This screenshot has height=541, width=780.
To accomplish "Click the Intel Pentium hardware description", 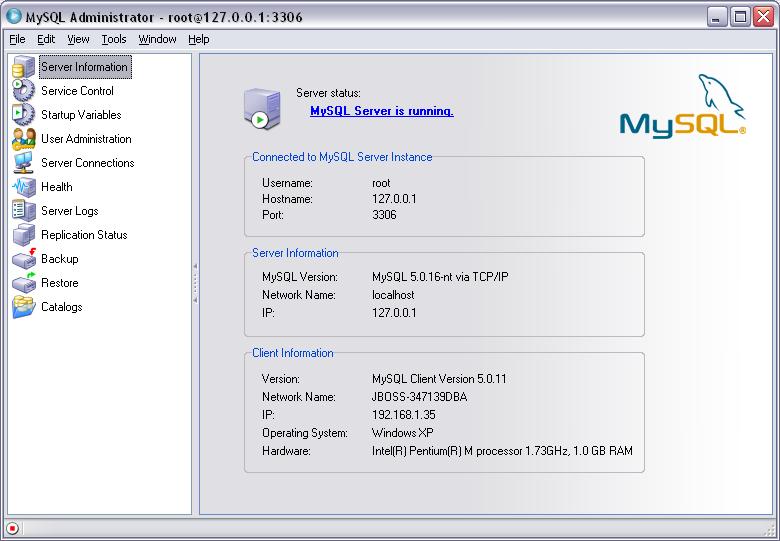I will click(502, 451).
